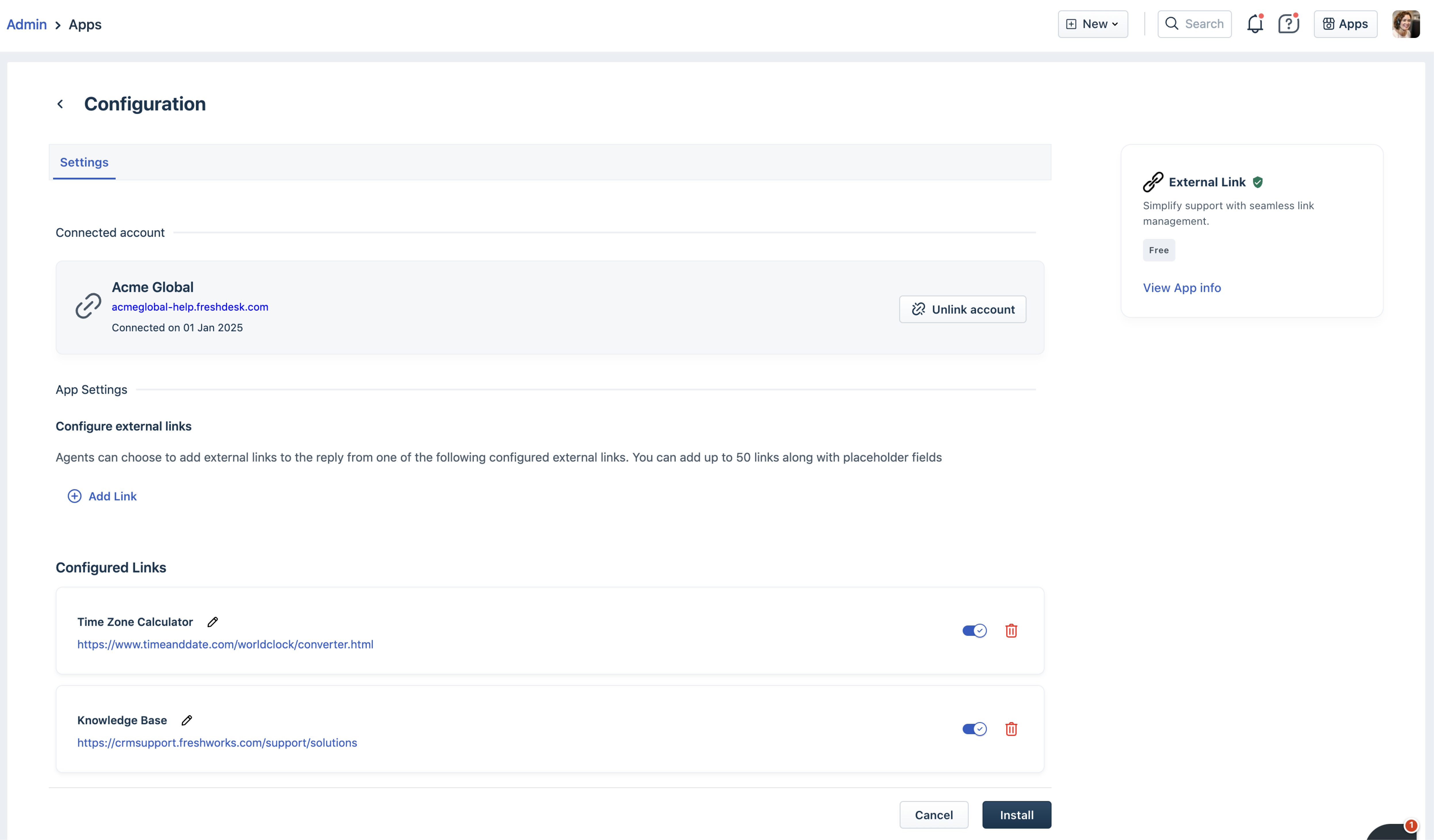Click pencil icon beside Knowledge Base
Screen dimensions: 1434x840
coord(187,720)
